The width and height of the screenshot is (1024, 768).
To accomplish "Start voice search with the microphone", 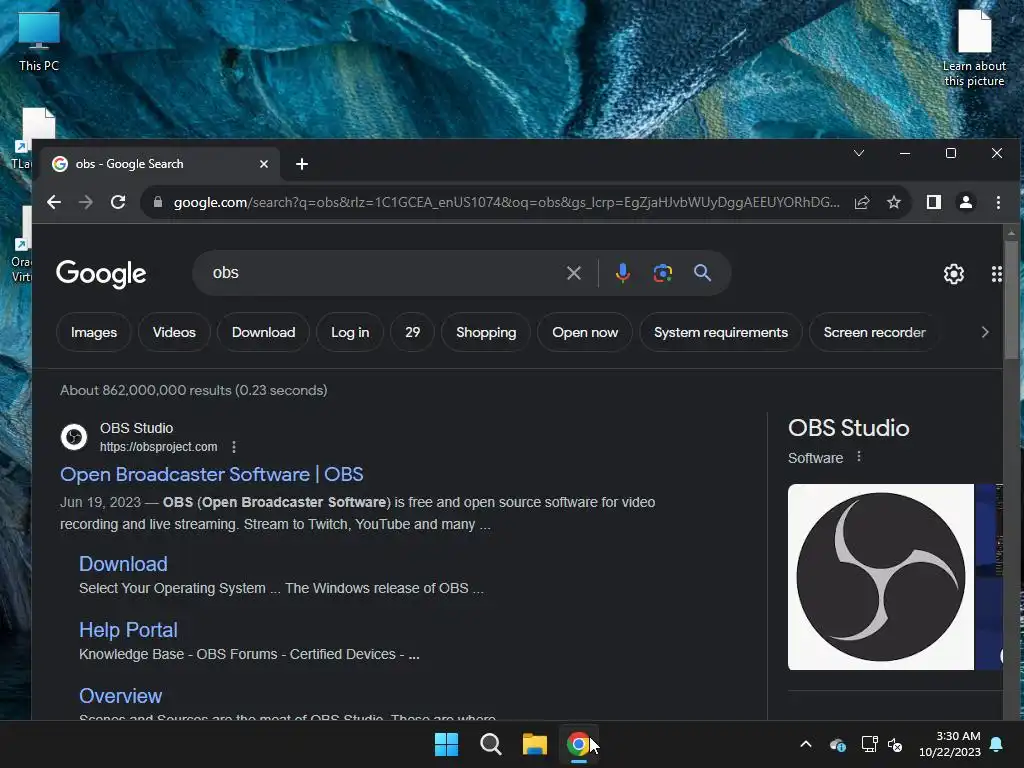I will click(x=623, y=273).
